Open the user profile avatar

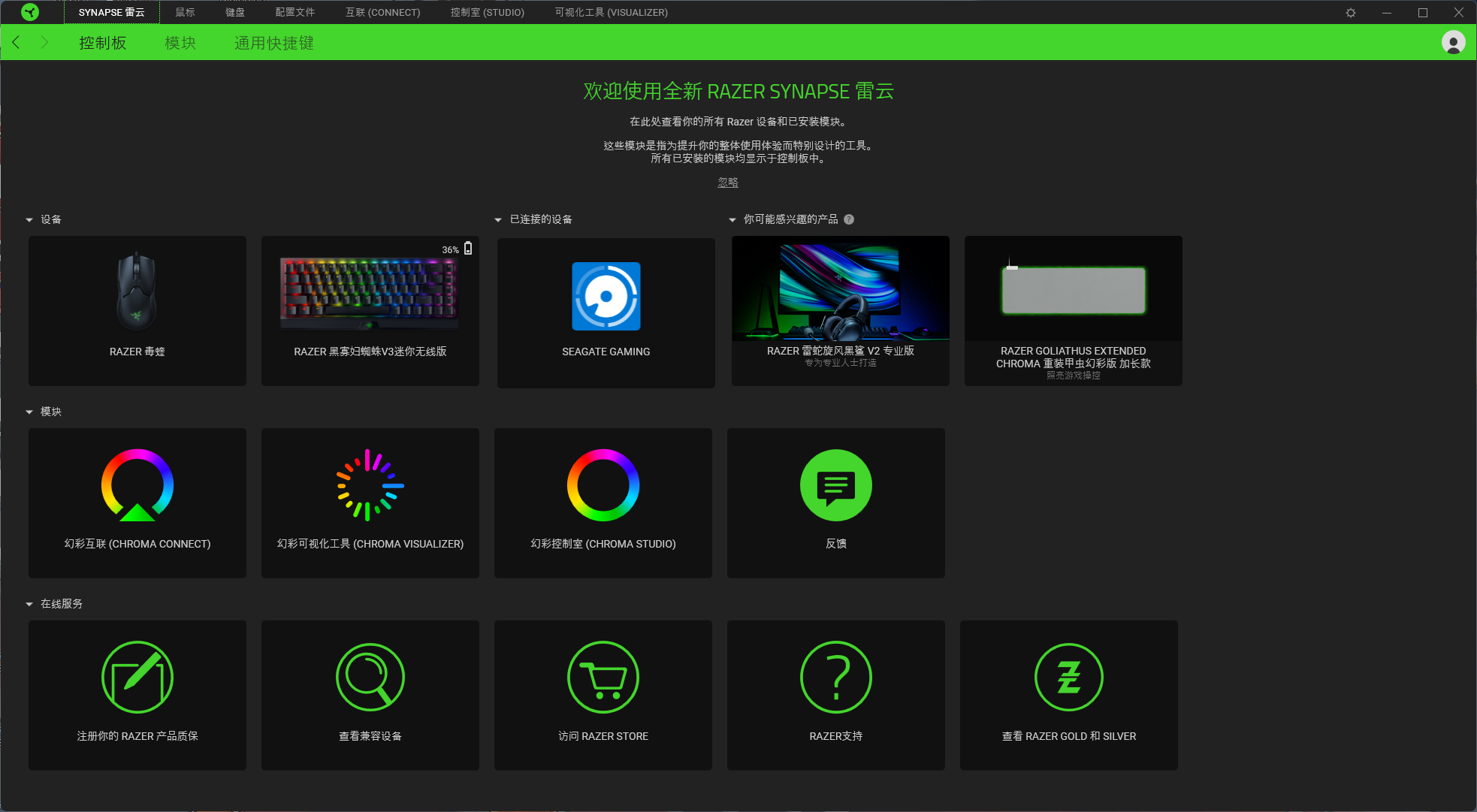point(1453,42)
